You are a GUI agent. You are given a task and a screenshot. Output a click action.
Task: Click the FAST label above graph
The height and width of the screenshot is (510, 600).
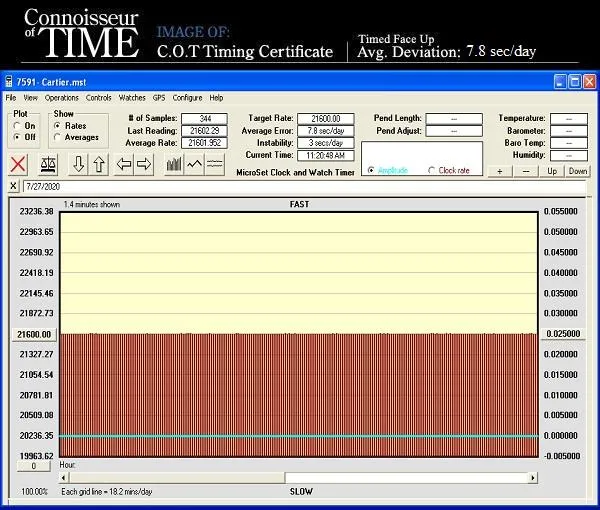(299, 204)
